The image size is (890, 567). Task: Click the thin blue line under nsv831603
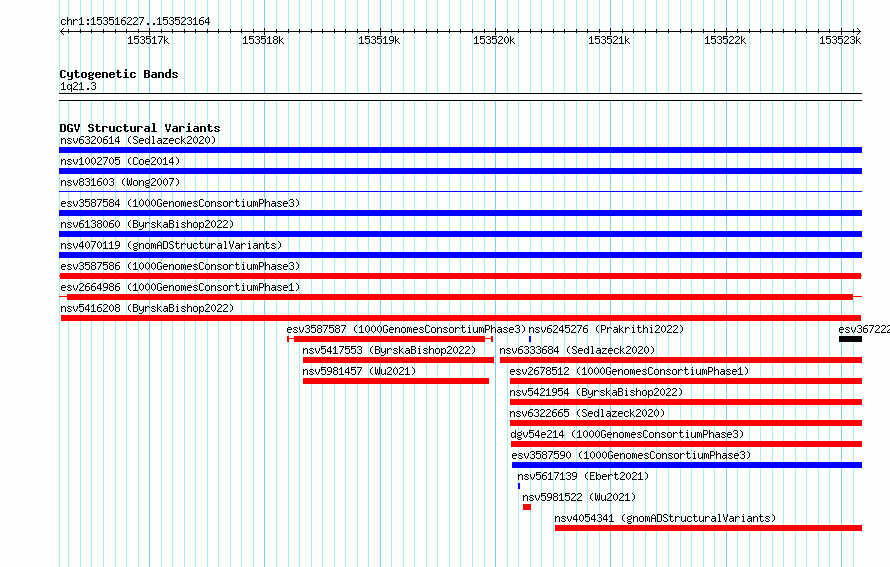click(460, 192)
